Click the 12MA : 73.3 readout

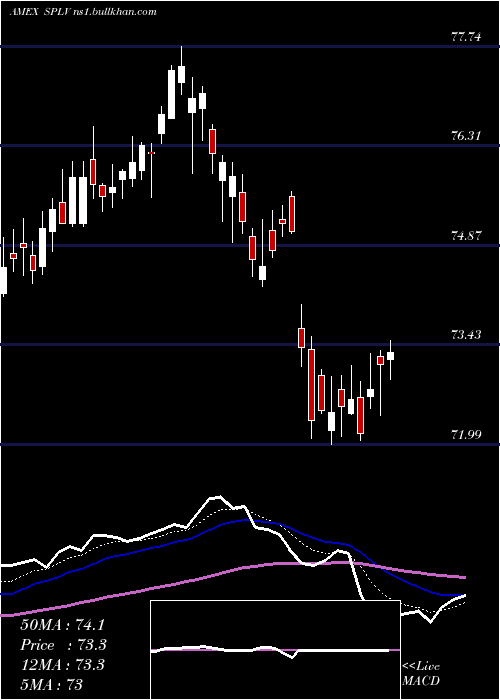pos(62,664)
